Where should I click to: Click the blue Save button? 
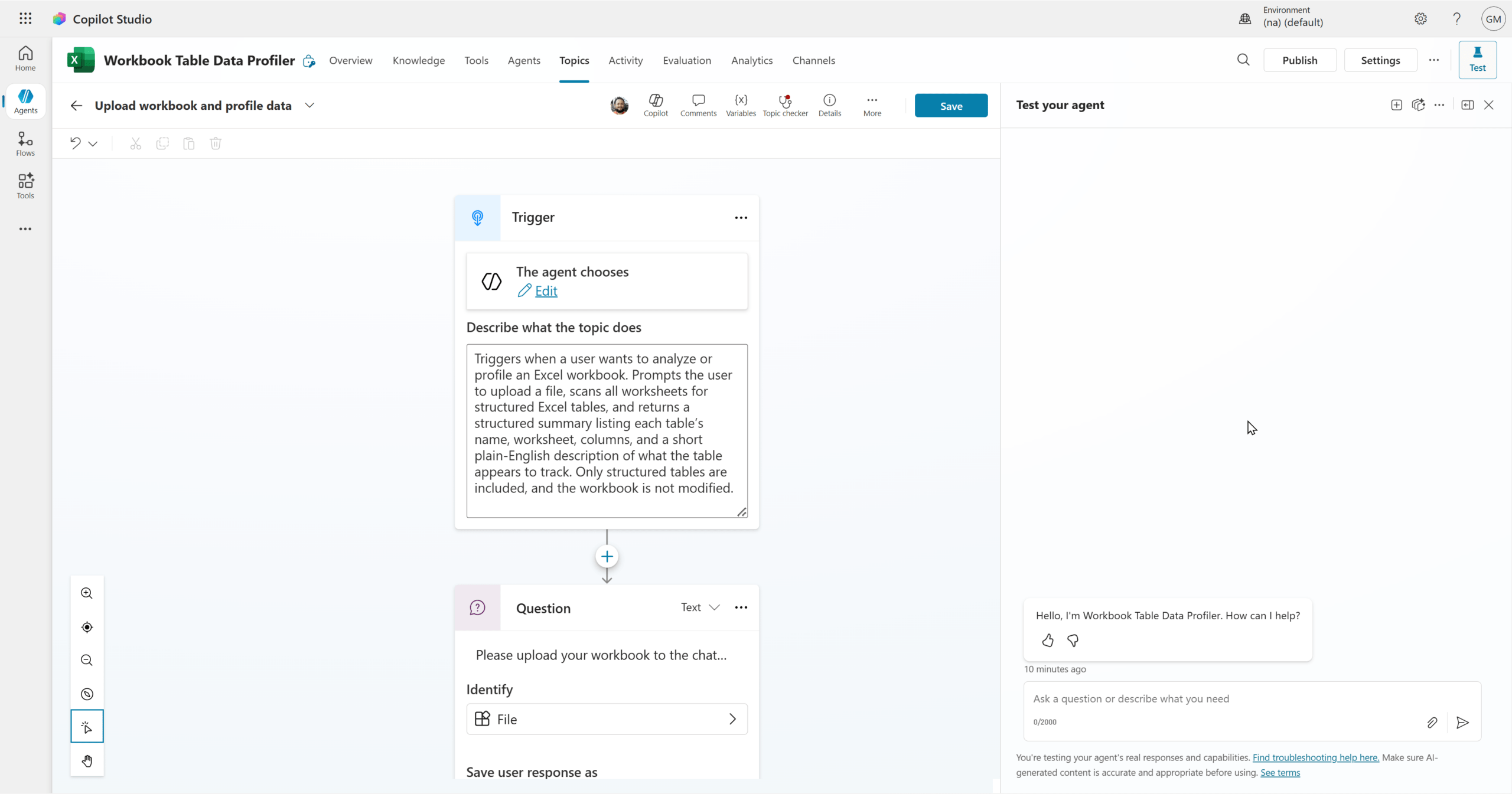click(x=951, y=106)
